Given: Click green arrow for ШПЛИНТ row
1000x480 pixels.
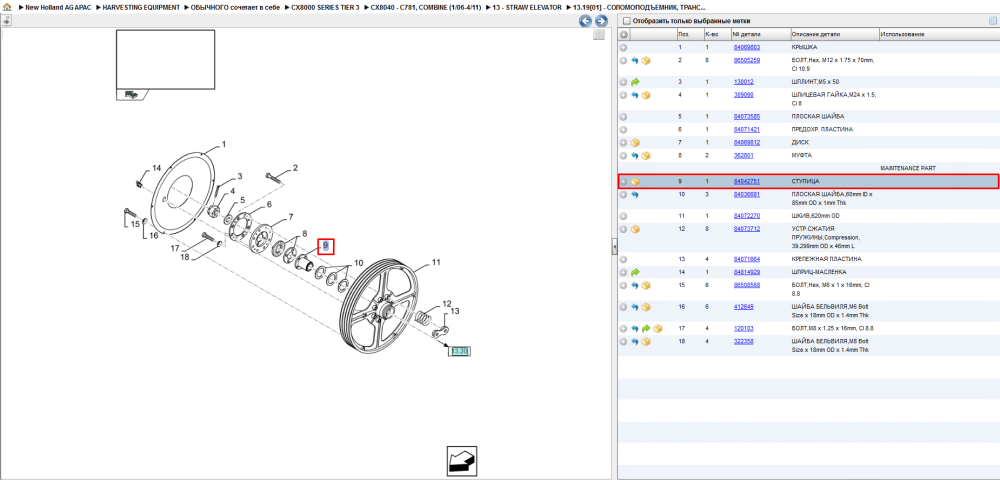Looking at the screenshot, I should click(635, 82).
